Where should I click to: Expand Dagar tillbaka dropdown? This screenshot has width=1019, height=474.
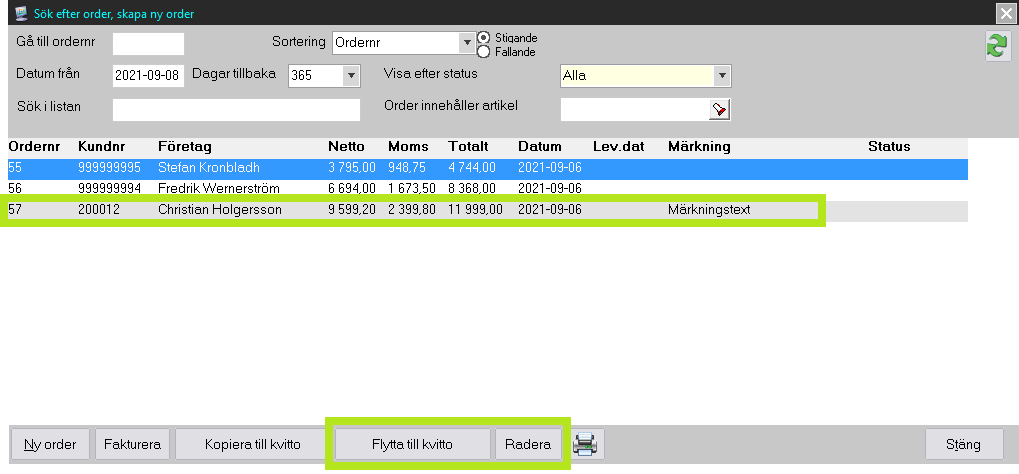click(x=350, y=76)
